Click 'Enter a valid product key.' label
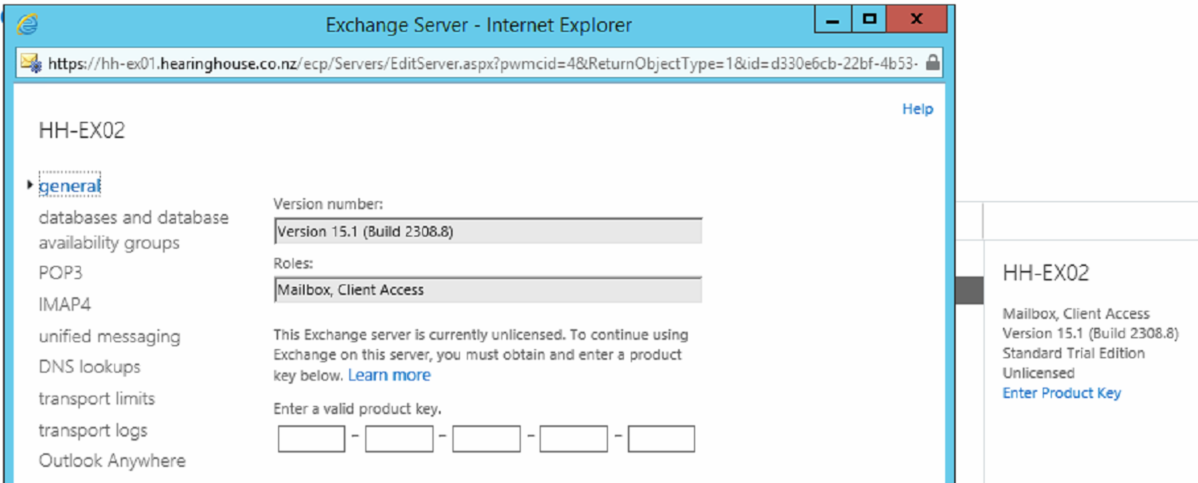This screenshot has width=1198, height=483. (357, 410)
